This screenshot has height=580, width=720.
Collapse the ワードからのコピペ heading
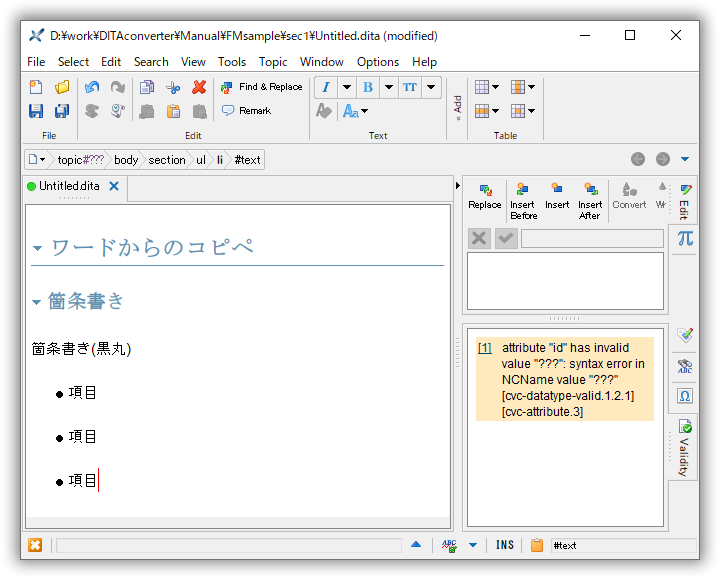pyautogui.click(x=38, y=248)
